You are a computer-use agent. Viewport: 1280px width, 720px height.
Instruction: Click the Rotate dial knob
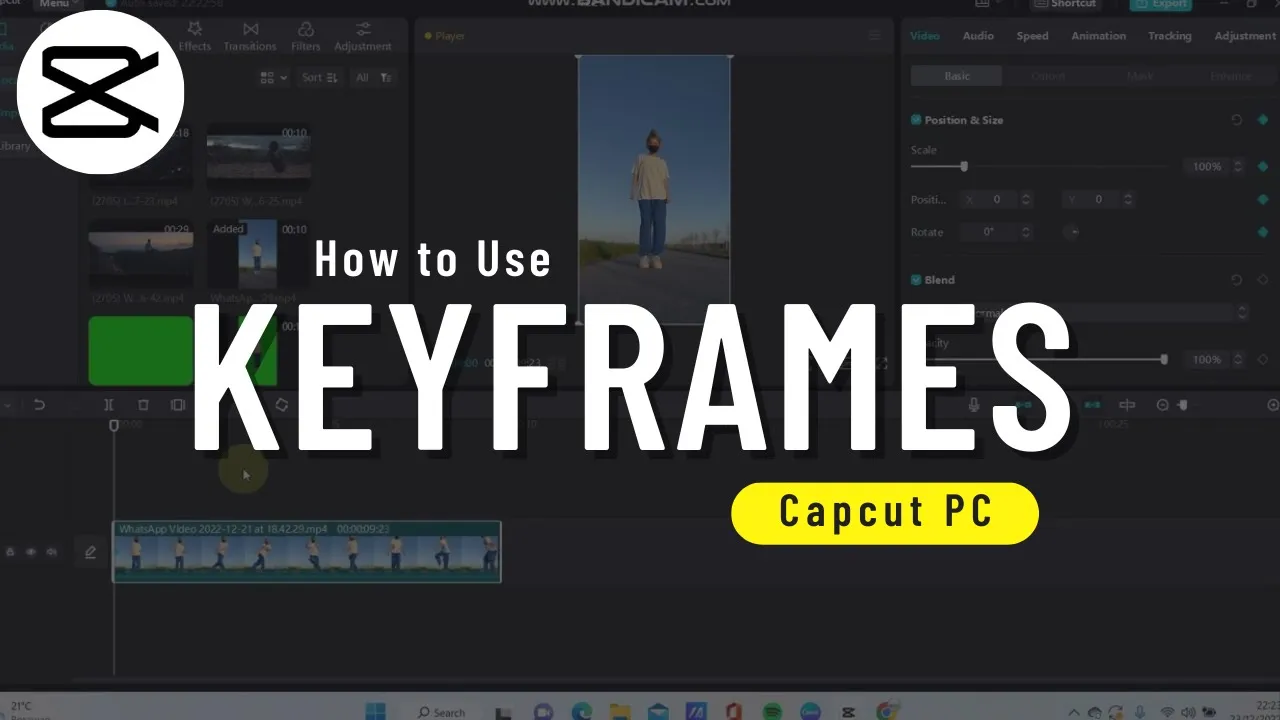[1071, 232]
